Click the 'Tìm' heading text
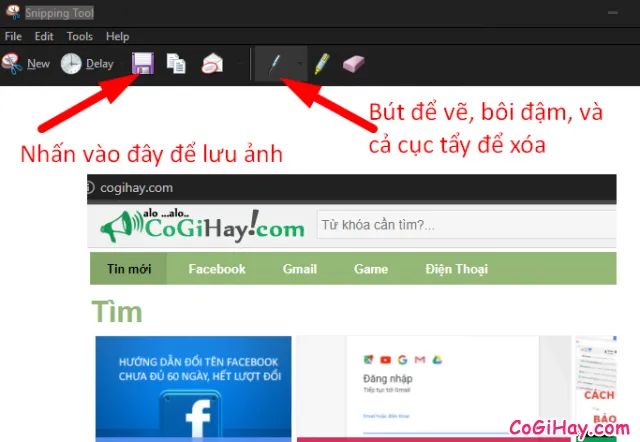The image size is (640, 442). pos(117,312)
